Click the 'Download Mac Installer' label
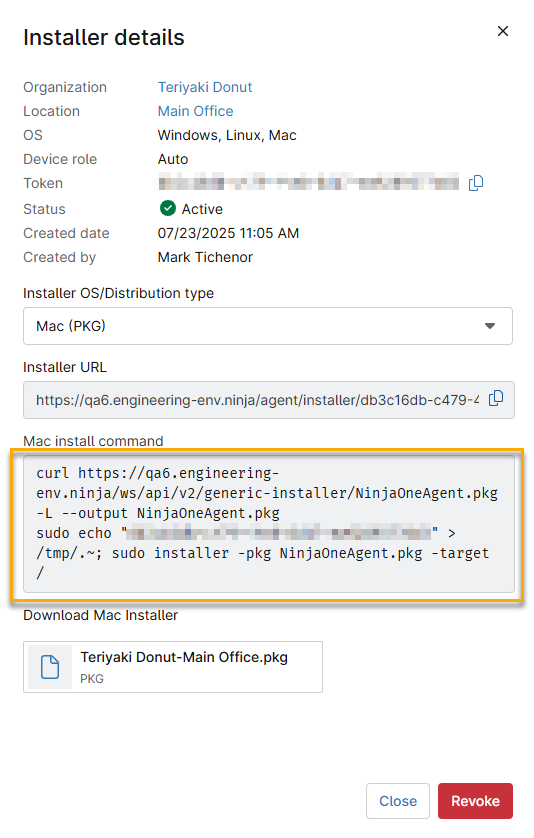The image size is (534, 838). (x=100, y=615)
